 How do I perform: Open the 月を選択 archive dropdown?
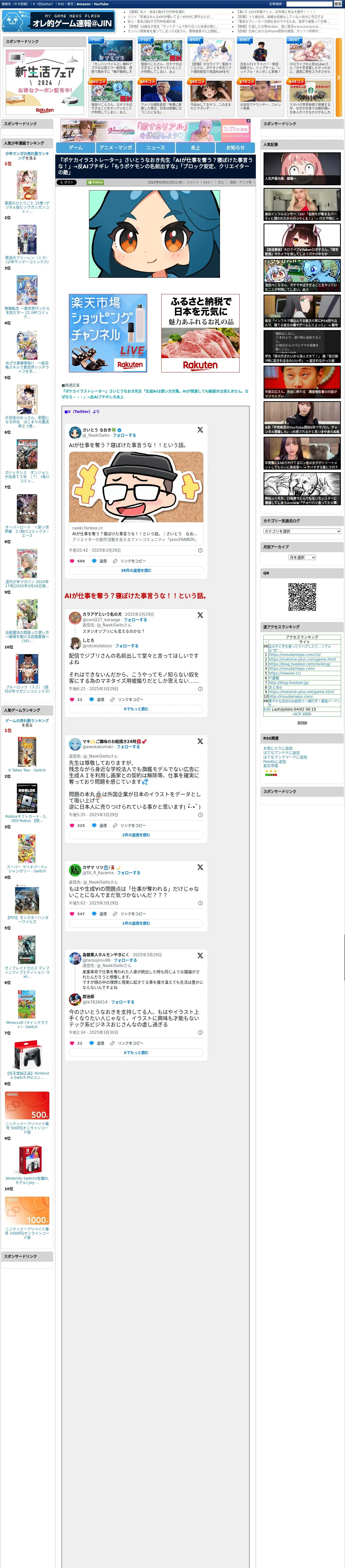[x=302, y=558]
